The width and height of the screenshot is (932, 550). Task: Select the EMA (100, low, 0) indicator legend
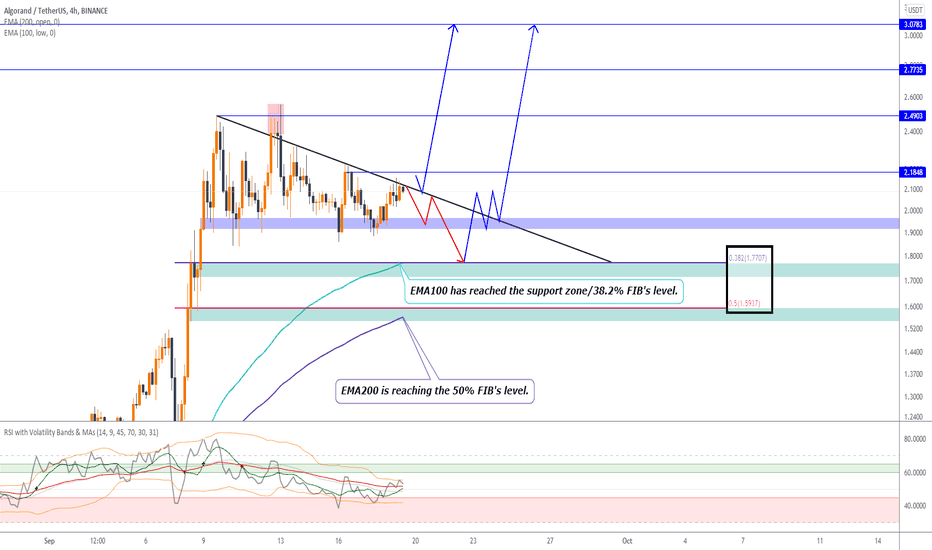coord(30,33)
